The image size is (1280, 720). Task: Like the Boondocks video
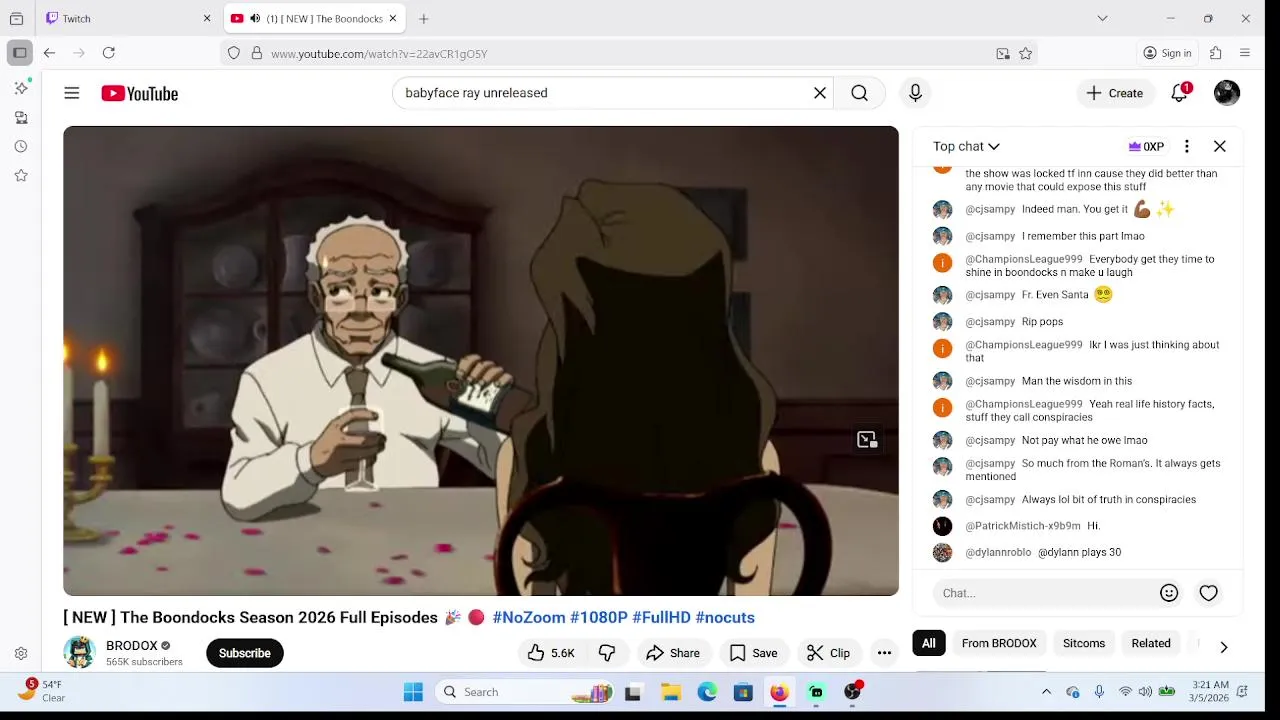[551, 653]
